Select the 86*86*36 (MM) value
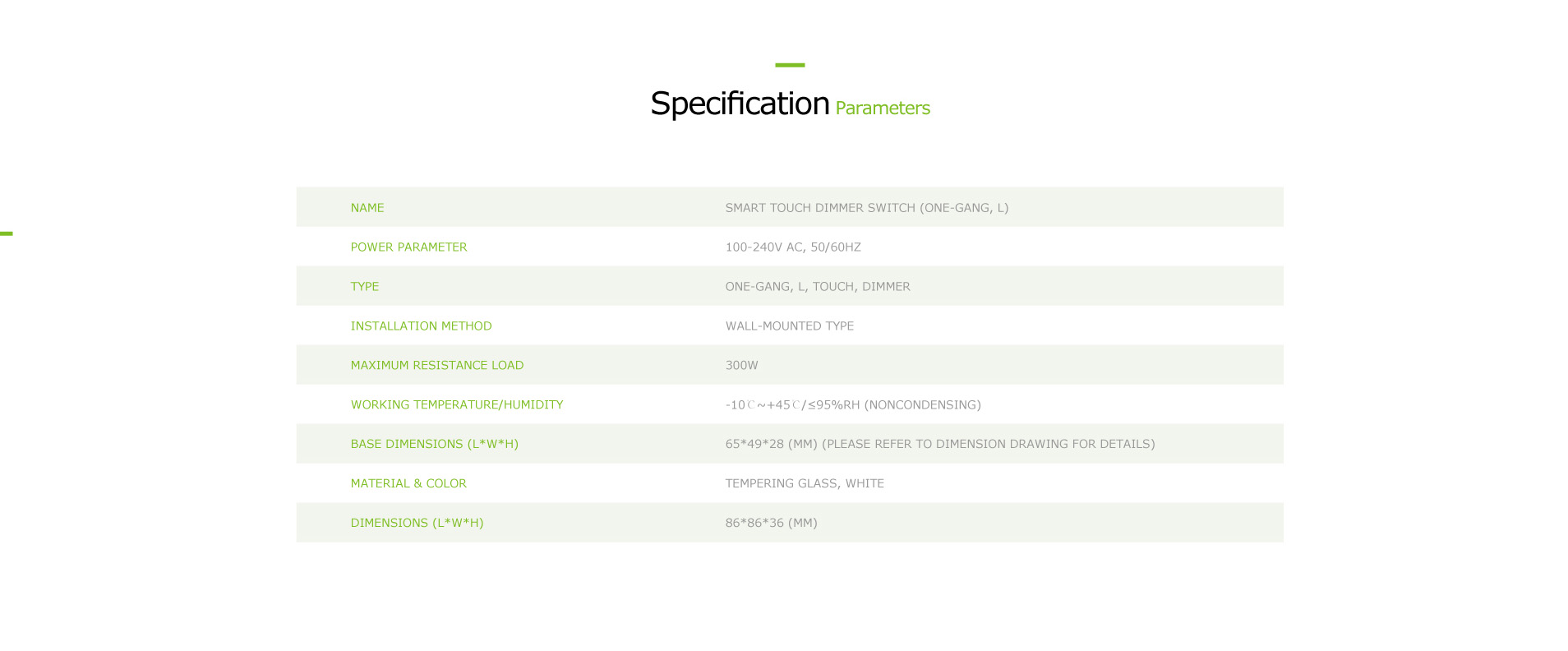The image size is (1568, 651). click(x=772, y=523)
